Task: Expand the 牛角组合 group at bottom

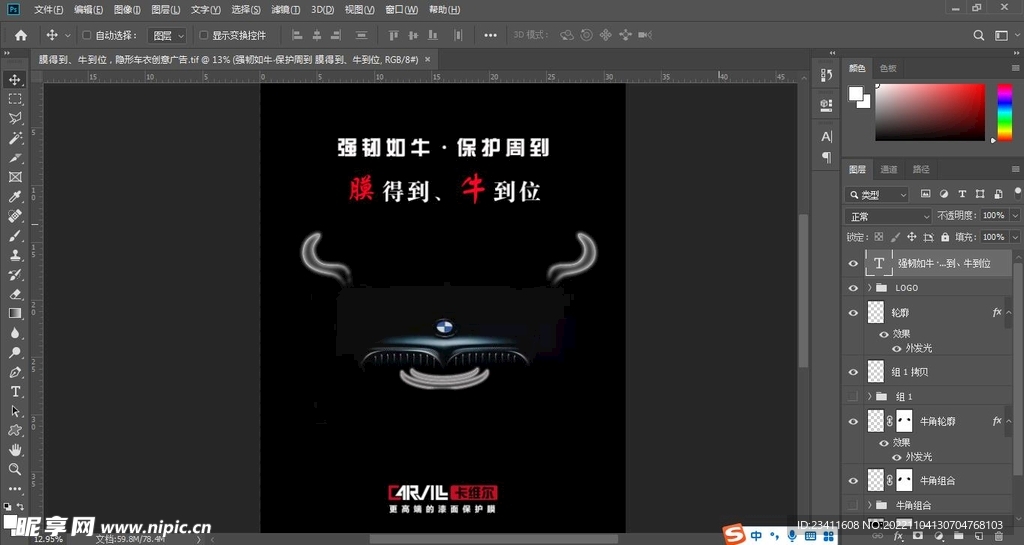Action: (869, 505)
